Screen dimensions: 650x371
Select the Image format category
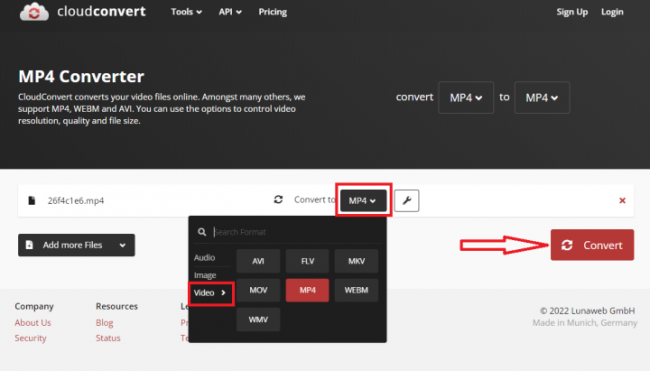pyautogui.click(x=205, y=275)
